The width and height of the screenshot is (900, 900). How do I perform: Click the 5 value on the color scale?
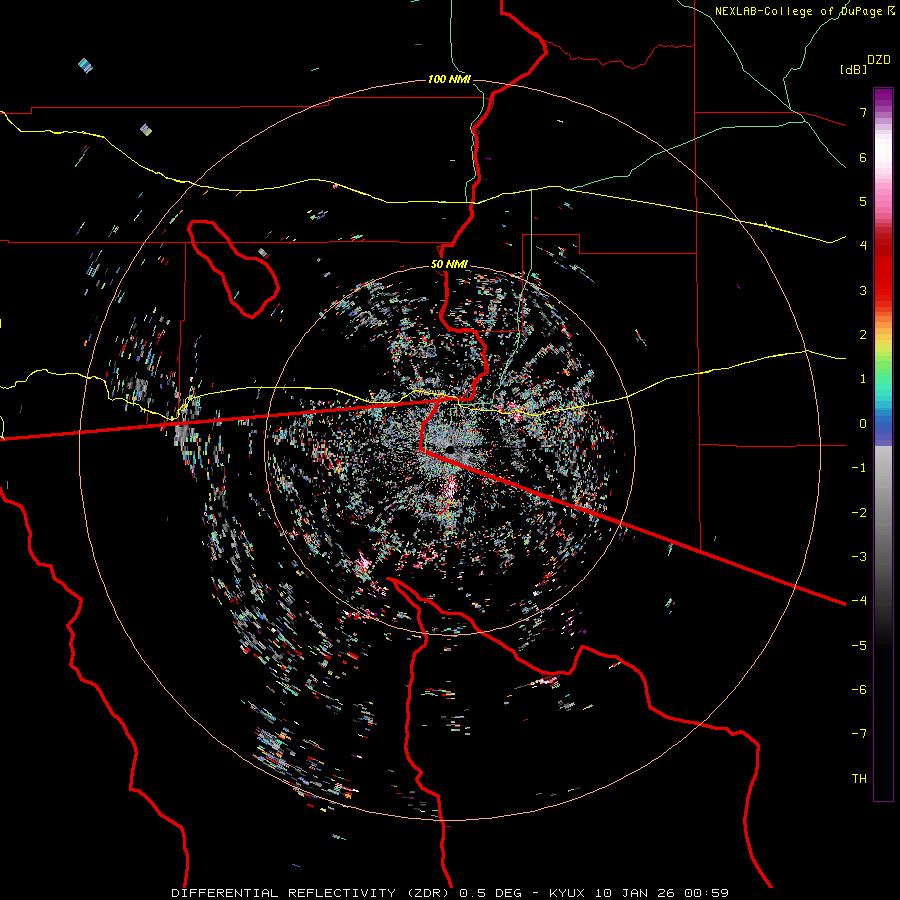(863, 201)
